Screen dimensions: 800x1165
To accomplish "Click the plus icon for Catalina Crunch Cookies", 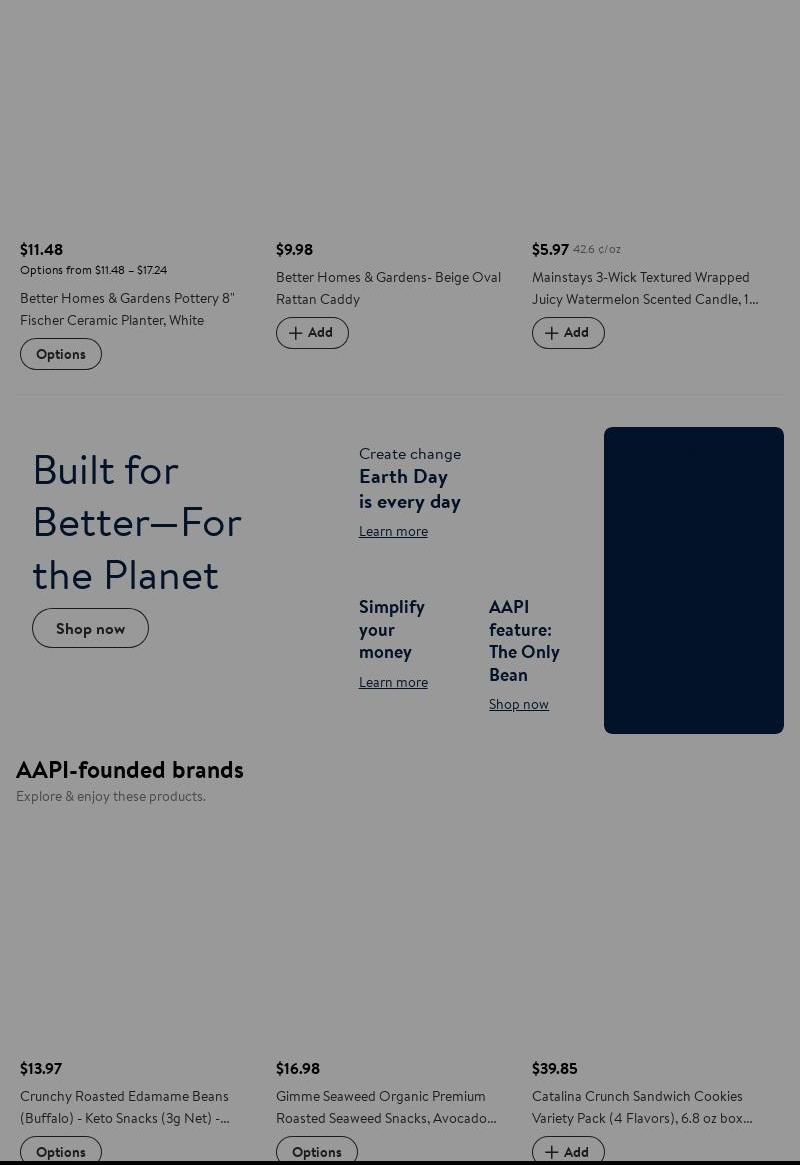I will coord(552,1152).
